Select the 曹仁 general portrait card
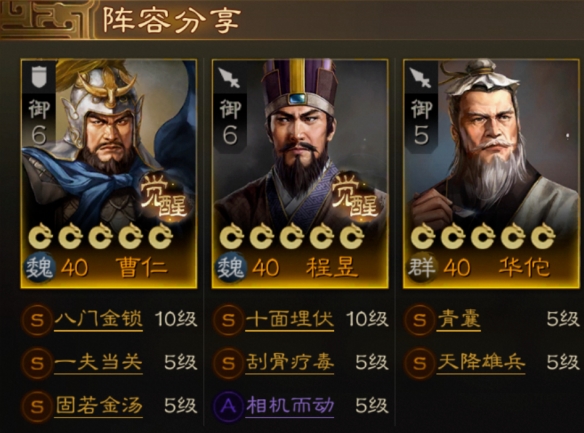 pyautogui.click(x=109, y=173)
